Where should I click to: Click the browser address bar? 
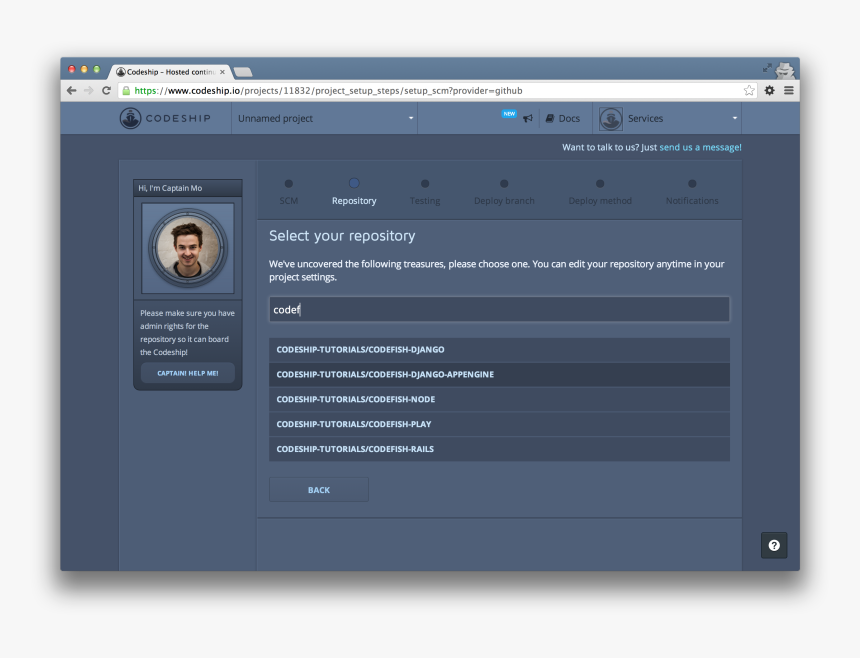click(x=437, y=90)
